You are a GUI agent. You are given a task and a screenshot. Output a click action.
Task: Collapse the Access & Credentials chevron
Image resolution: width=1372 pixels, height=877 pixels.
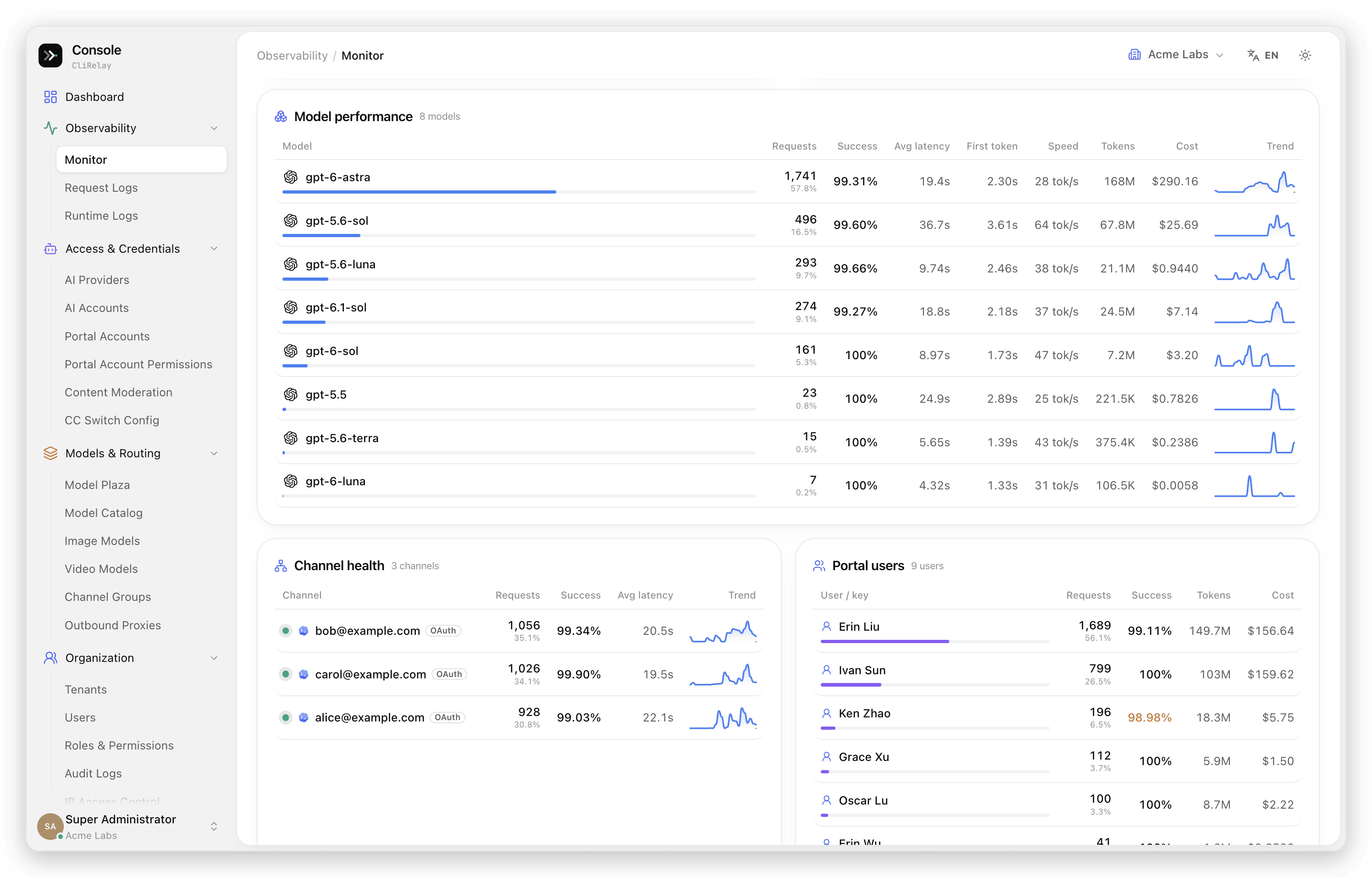[214, 249]
